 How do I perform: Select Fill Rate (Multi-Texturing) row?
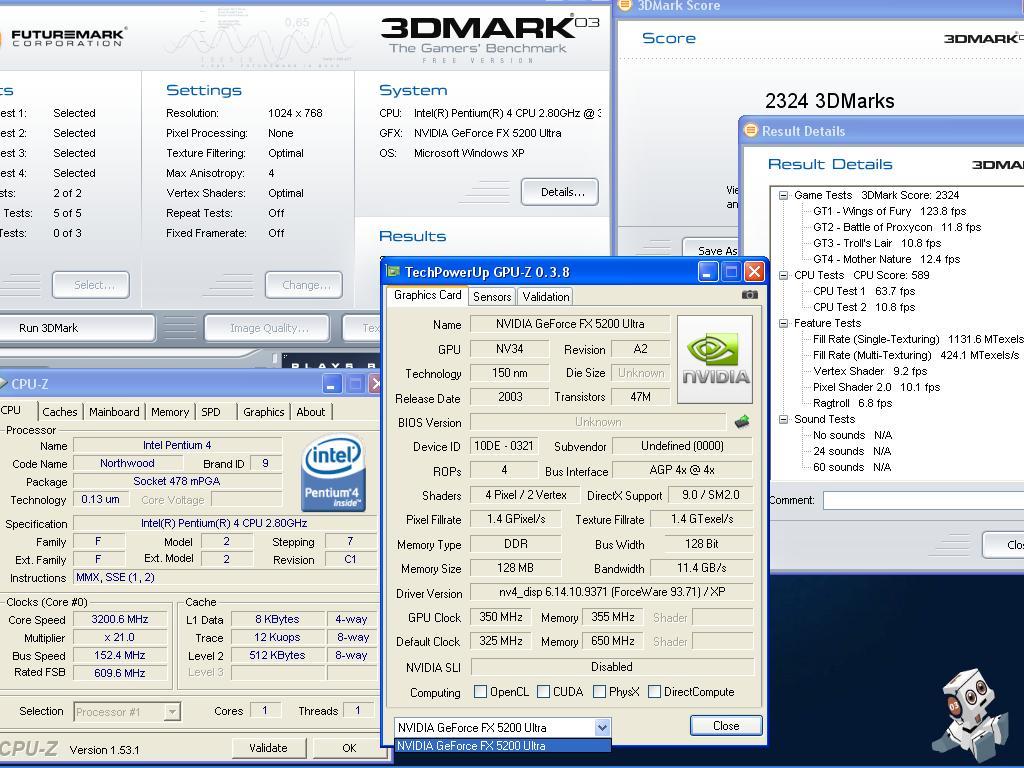pyautogui.click(x=916, y=355)
